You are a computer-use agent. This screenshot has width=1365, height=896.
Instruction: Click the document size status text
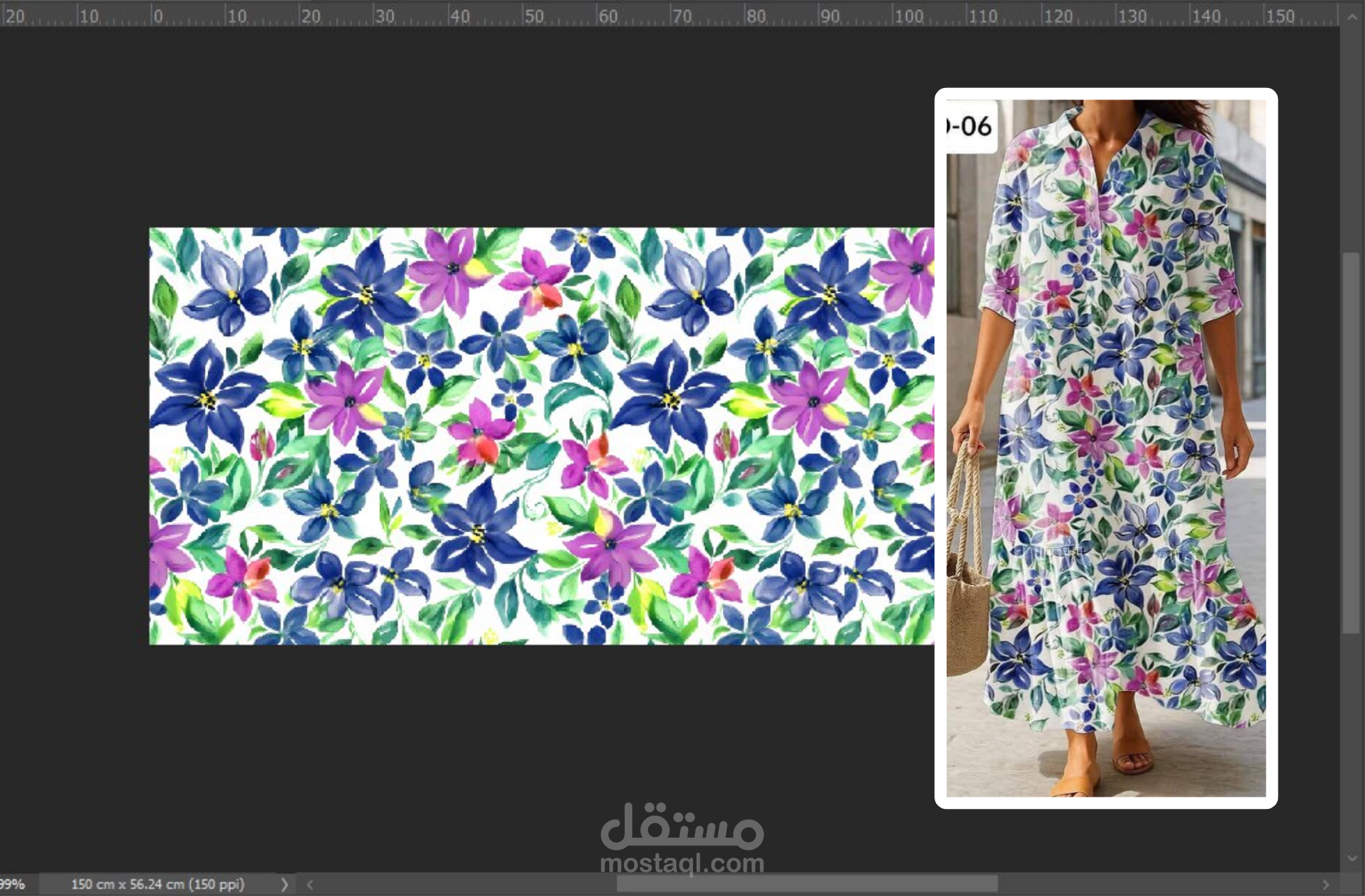pyautogui.click(x=158, y=884)
